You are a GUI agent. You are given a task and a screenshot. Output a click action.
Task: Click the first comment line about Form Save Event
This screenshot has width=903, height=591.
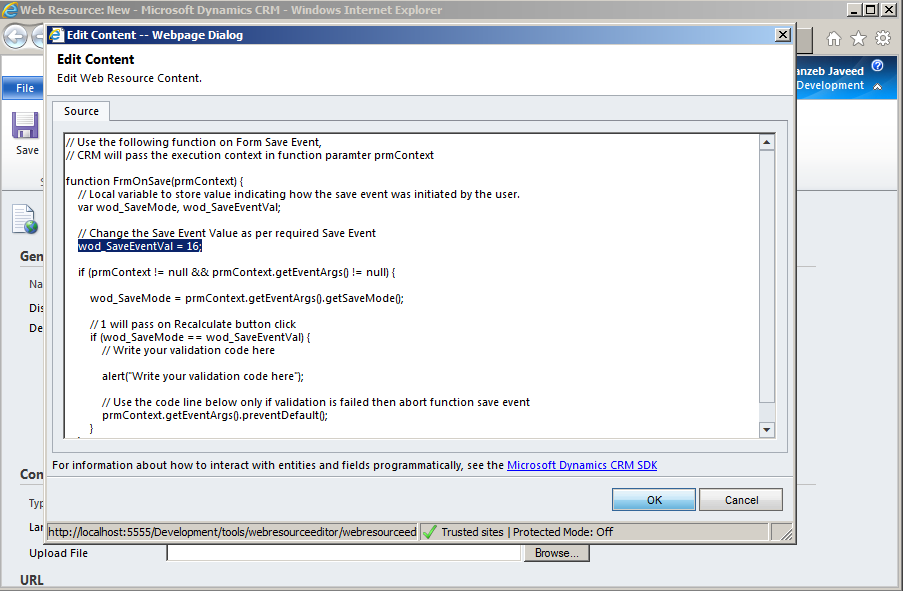click(x=194, y=142)
